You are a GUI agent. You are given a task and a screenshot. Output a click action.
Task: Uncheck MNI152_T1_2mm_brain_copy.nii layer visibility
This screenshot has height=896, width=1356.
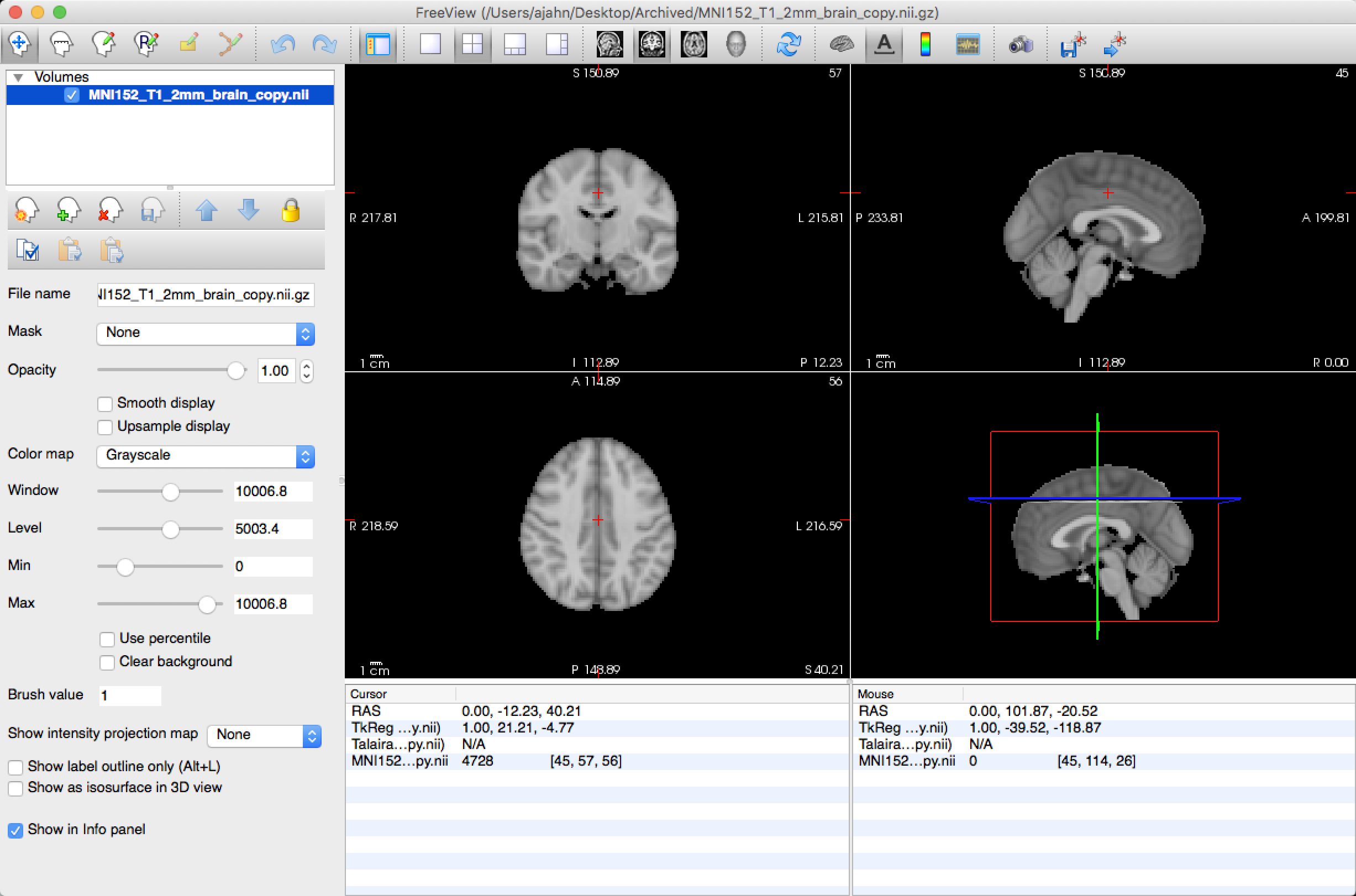[x=72, y=95]
